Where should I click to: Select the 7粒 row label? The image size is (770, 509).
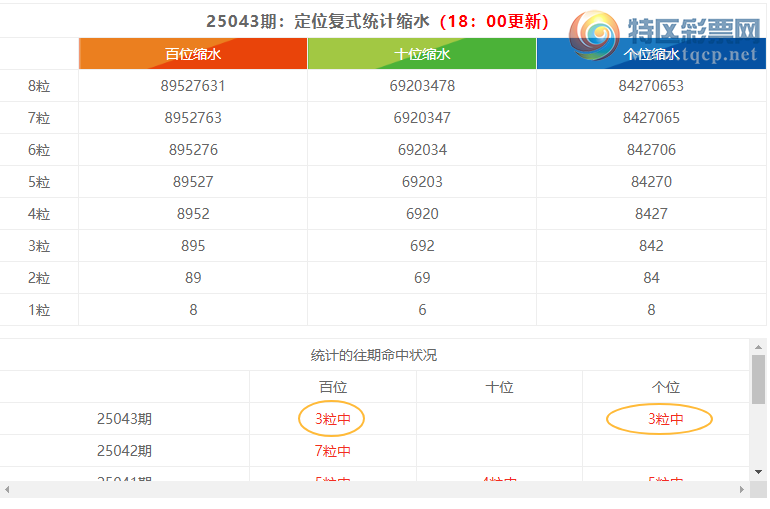[x=39, y=118]
